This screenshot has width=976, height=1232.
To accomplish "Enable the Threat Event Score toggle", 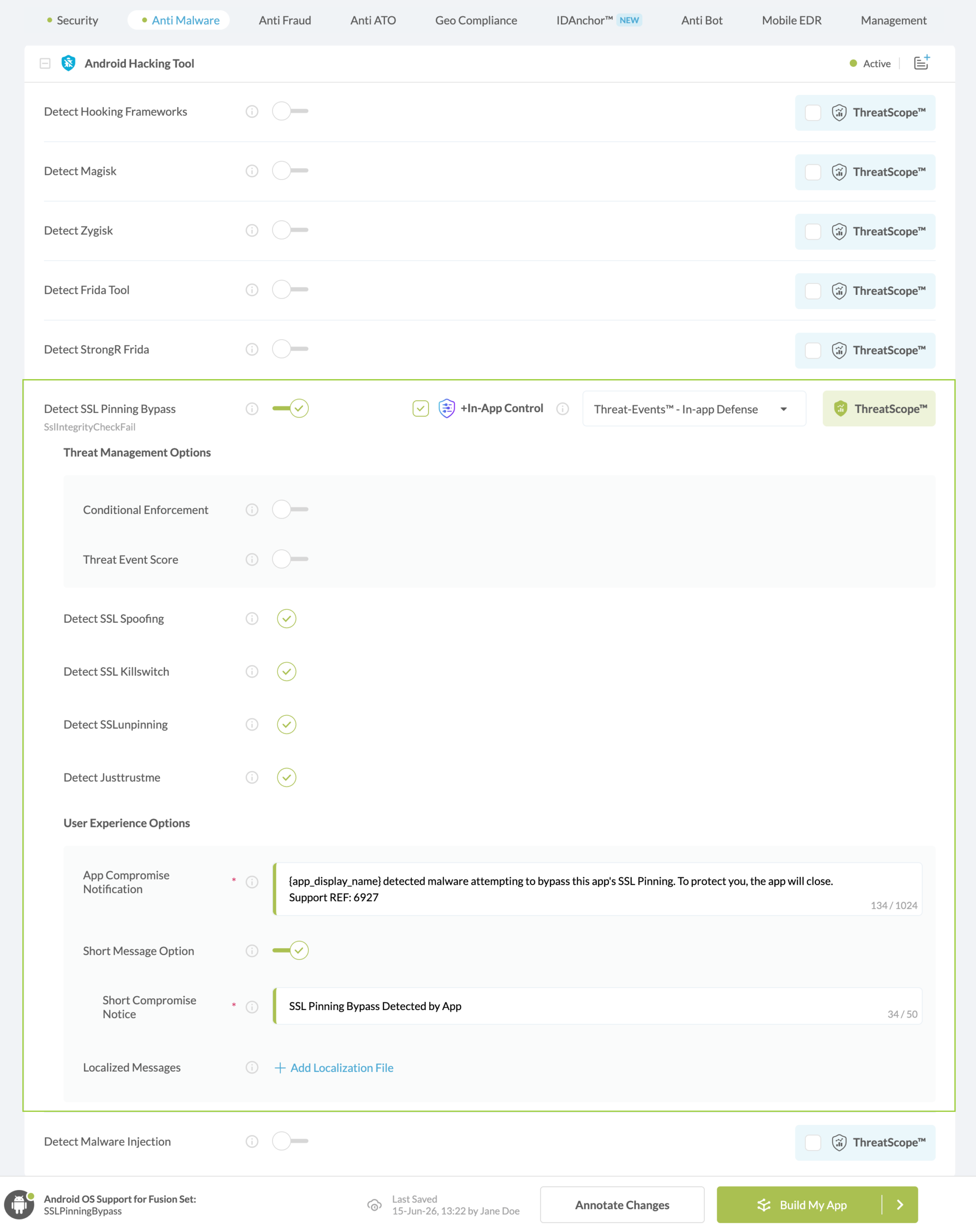I will pyautogui.click(x=290, y=559).
